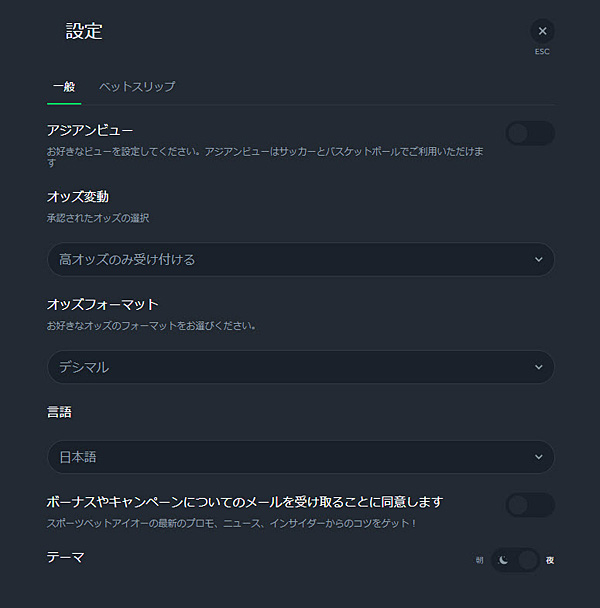Viewport: 600px width, 608px height.
Task: Click chevron arrow of デシマル dropdown
Action: 538,367
